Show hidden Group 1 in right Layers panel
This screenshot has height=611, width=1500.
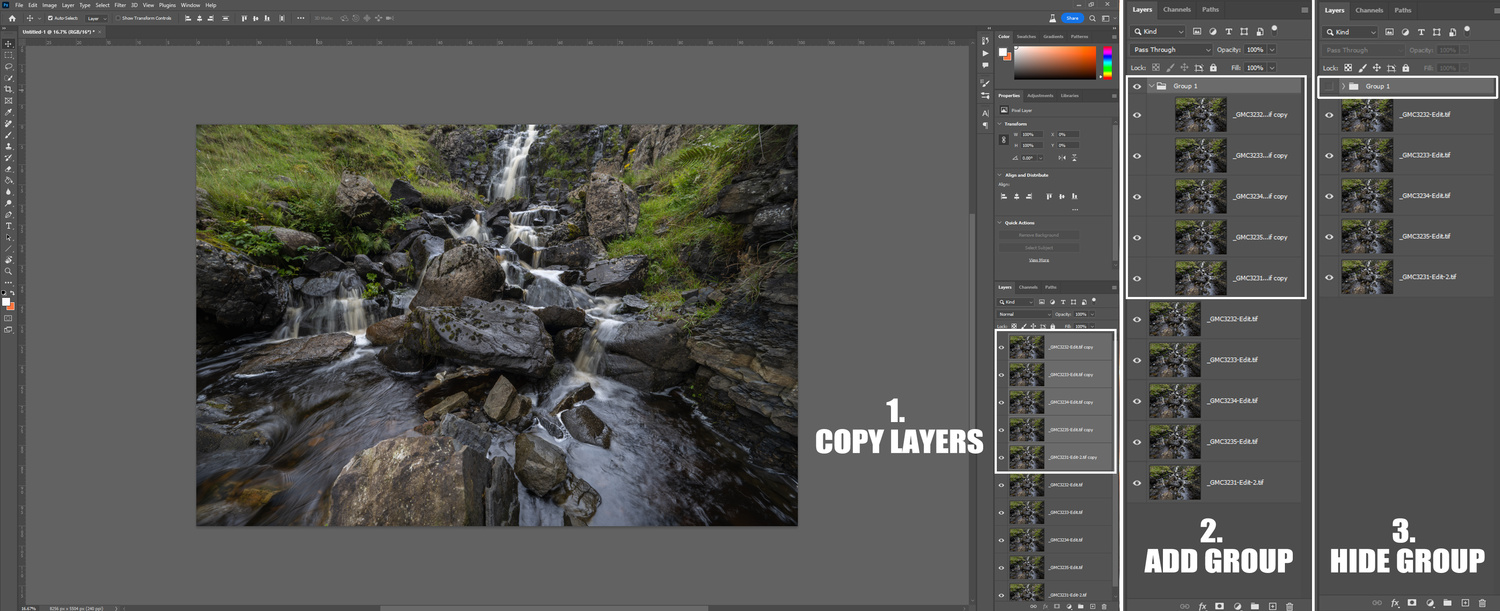click(x=1329, y=87)
